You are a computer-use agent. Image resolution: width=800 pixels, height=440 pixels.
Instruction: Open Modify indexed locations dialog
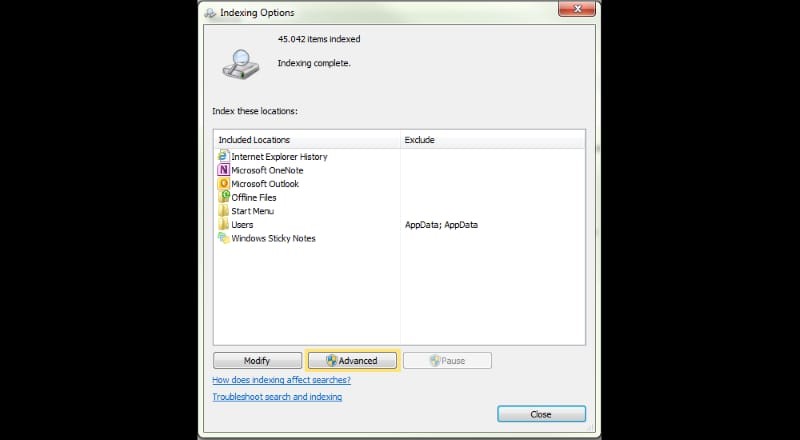(x=257, y=360)
